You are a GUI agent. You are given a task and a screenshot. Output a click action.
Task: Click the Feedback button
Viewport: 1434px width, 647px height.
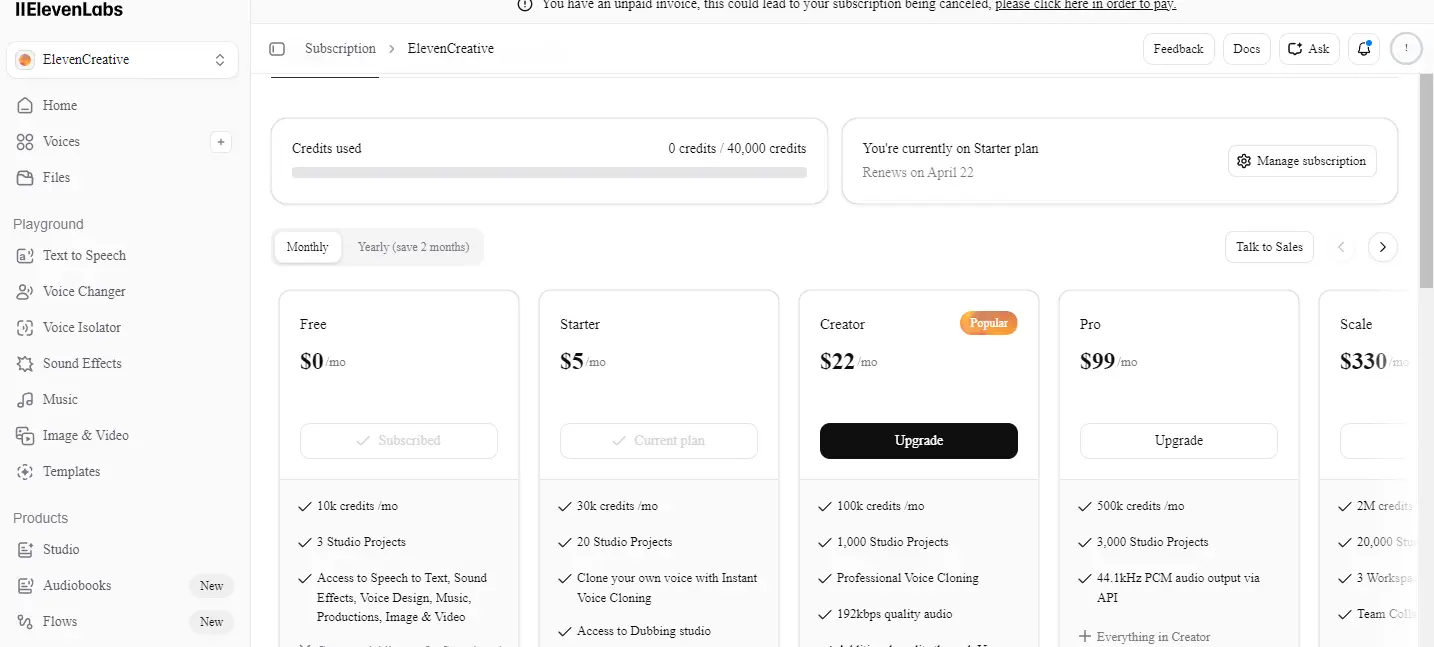[1179, 49]
